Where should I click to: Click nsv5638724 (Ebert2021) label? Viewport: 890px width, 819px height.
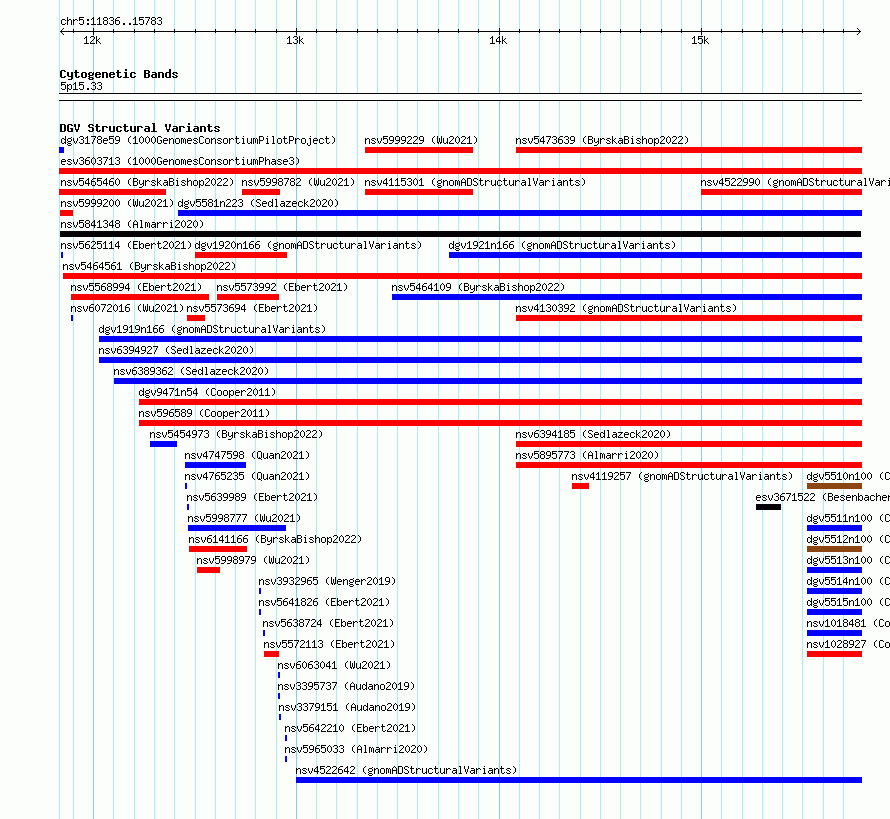pos(328,623)
